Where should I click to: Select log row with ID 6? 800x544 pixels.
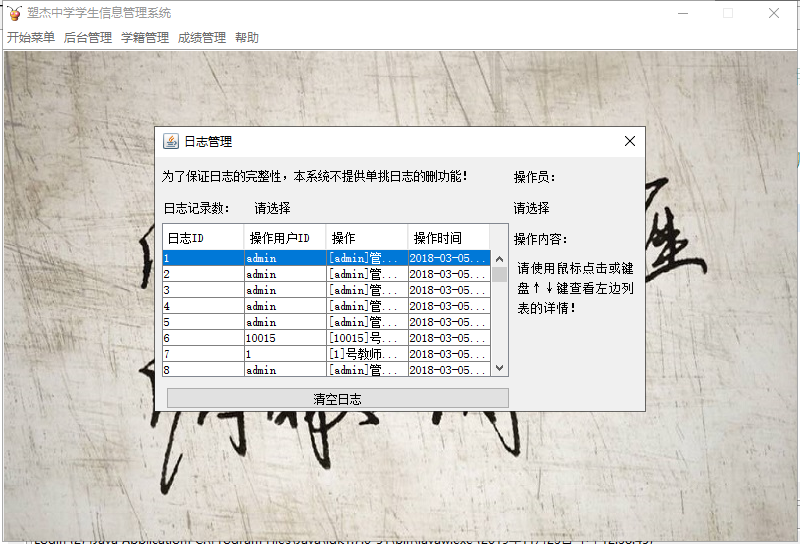327,338
